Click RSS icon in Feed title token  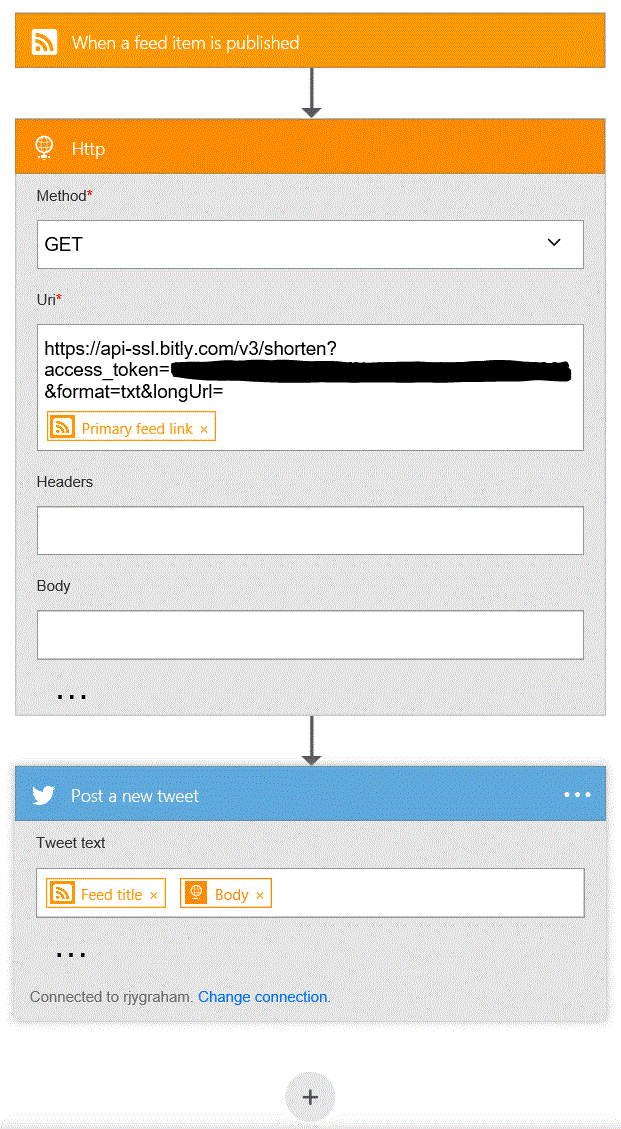[62, 894]
